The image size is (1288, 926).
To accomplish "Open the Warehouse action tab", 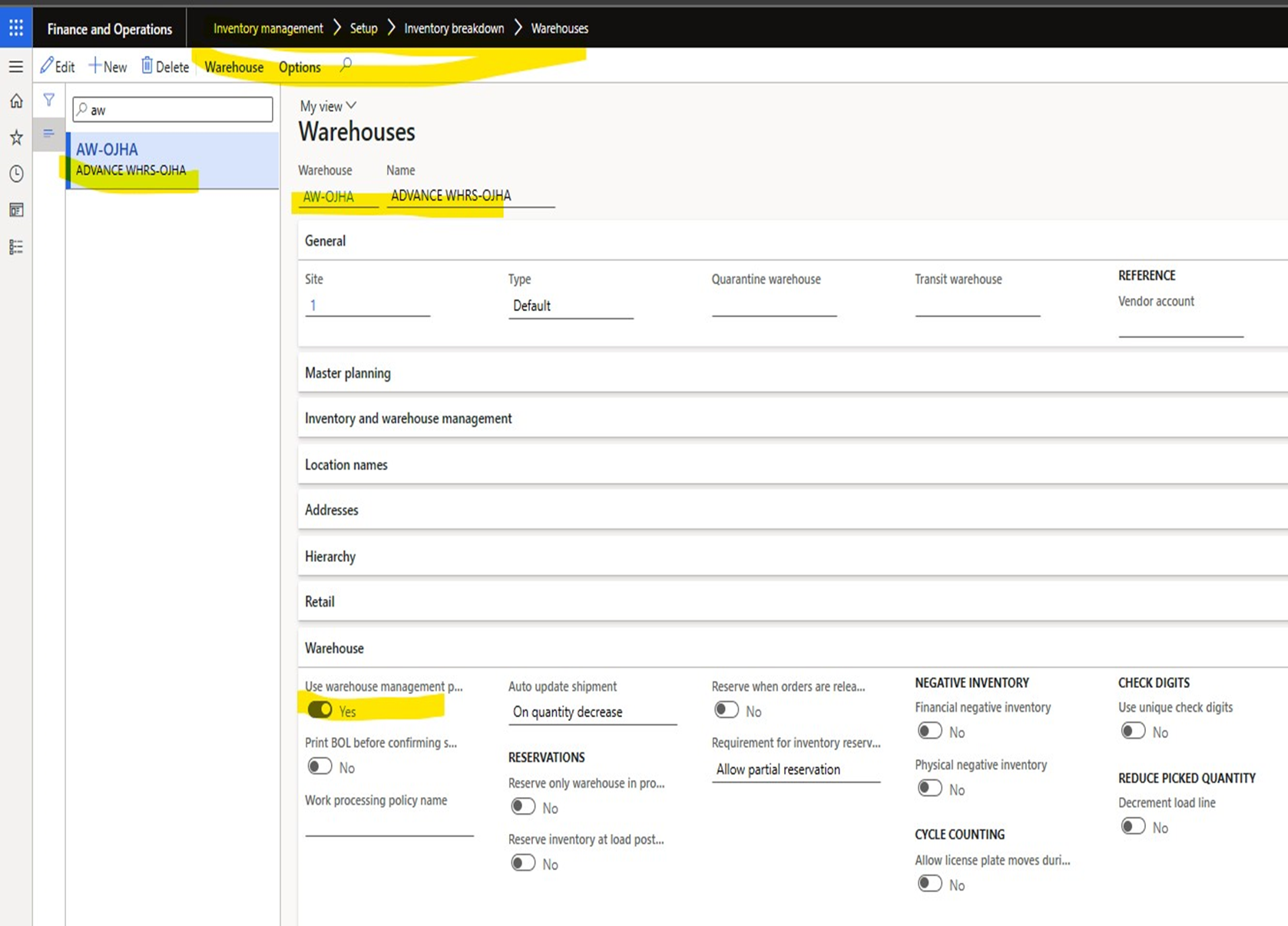I will click(233, 68).
